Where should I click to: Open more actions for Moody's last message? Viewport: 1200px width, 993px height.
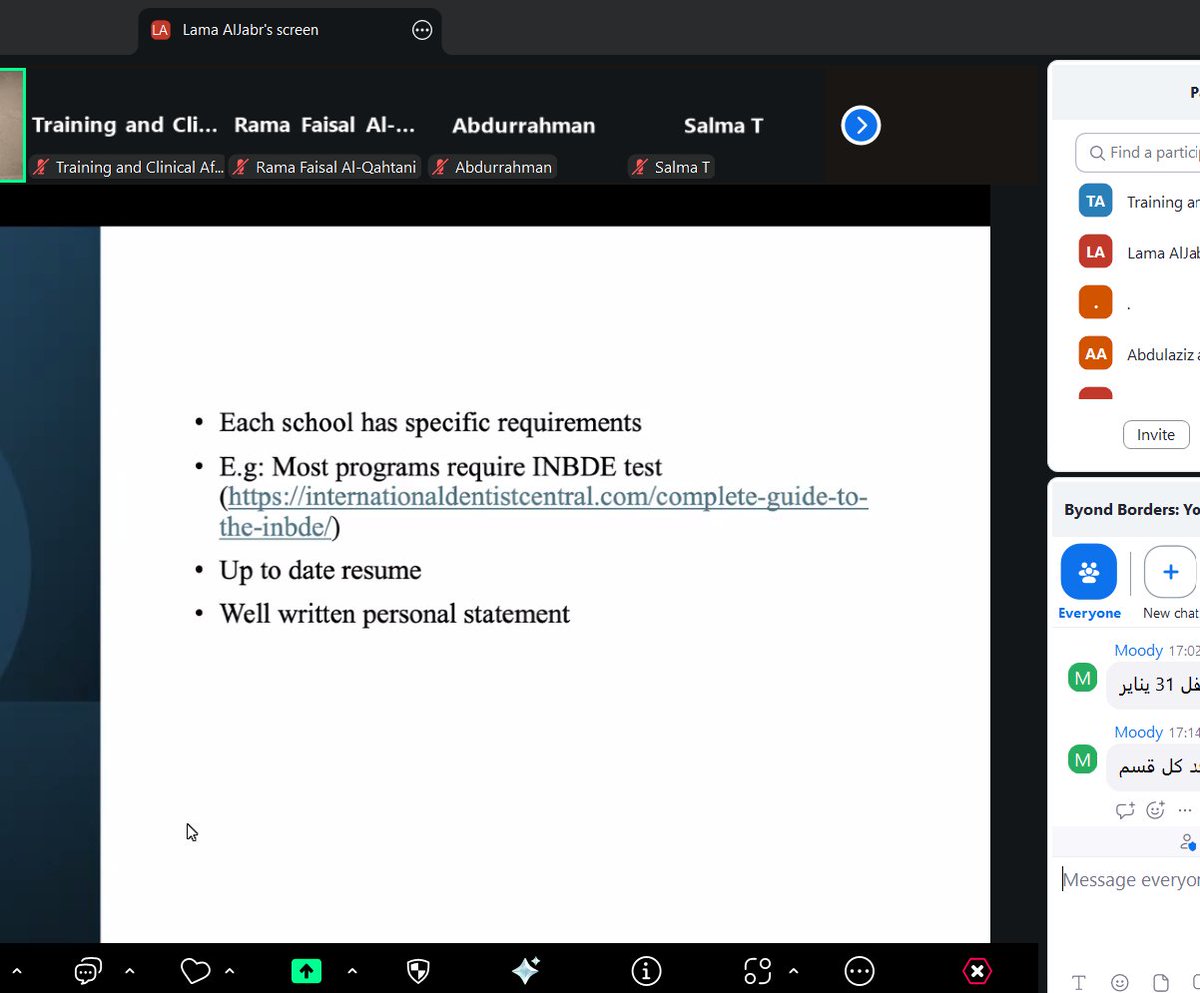[1186, 810]
